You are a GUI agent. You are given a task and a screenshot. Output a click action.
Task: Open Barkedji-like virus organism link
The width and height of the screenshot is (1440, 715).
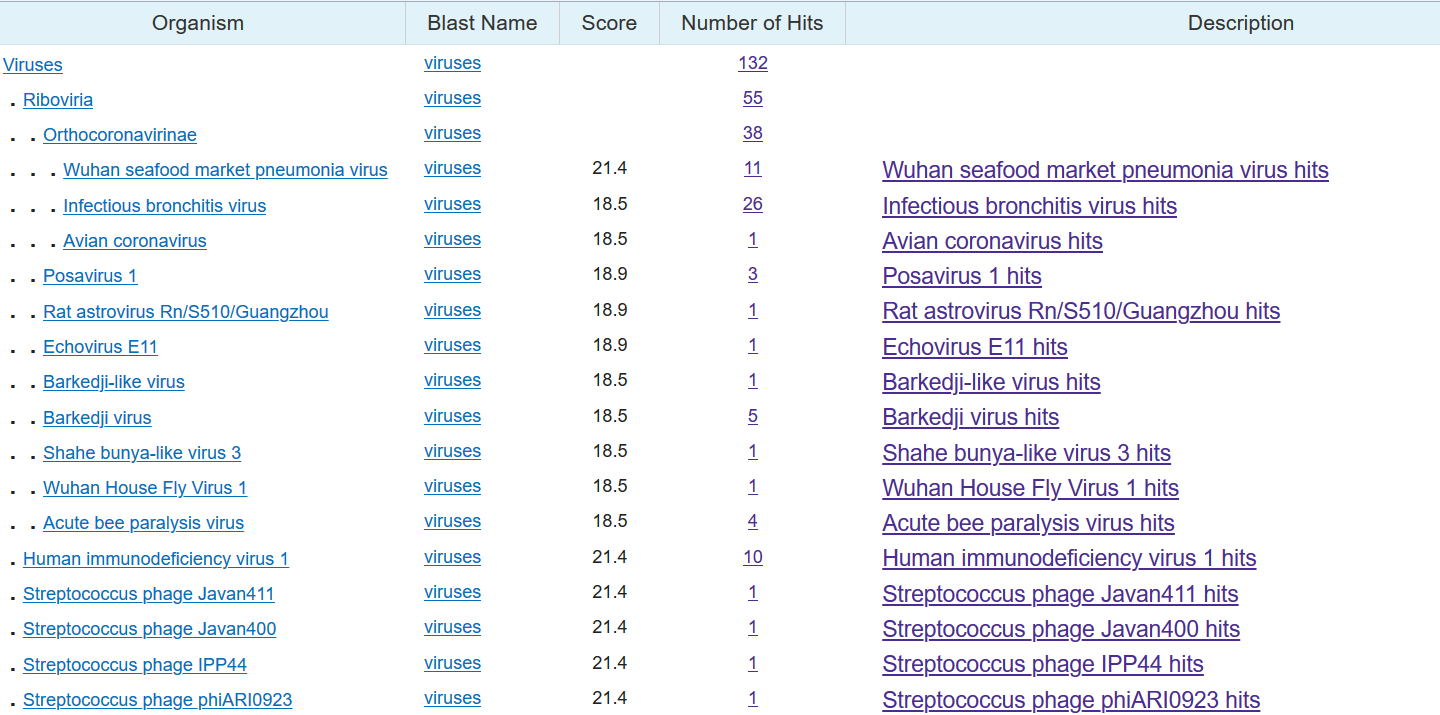(x=114, y=382)
